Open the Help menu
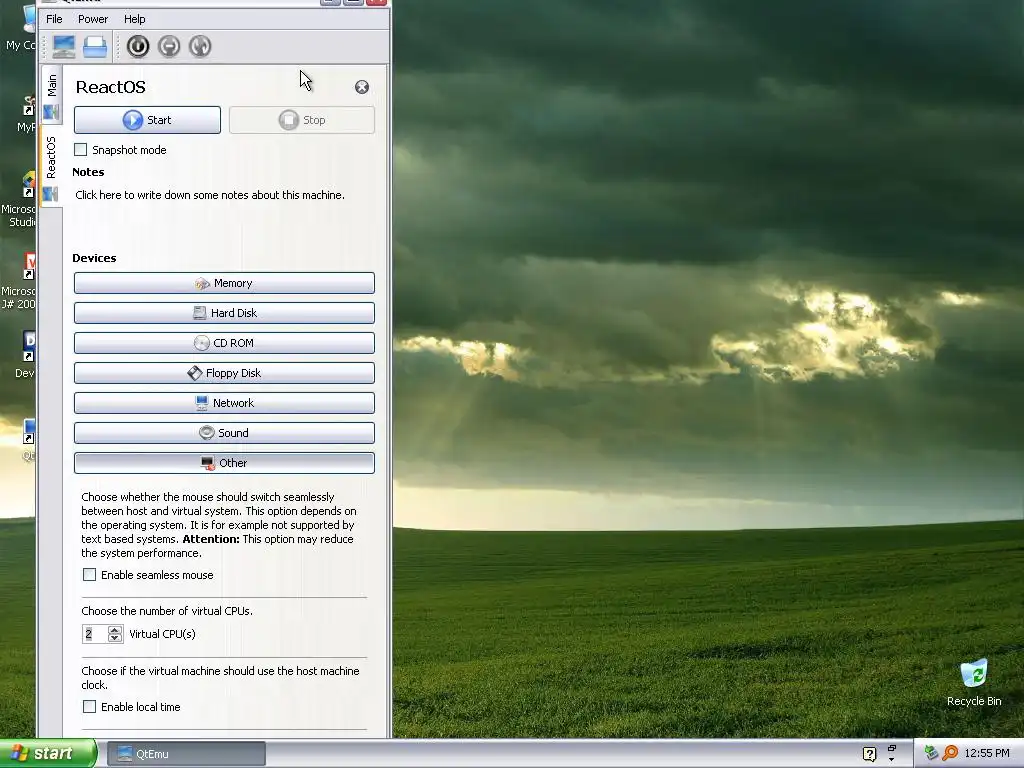 click(135, 19)
